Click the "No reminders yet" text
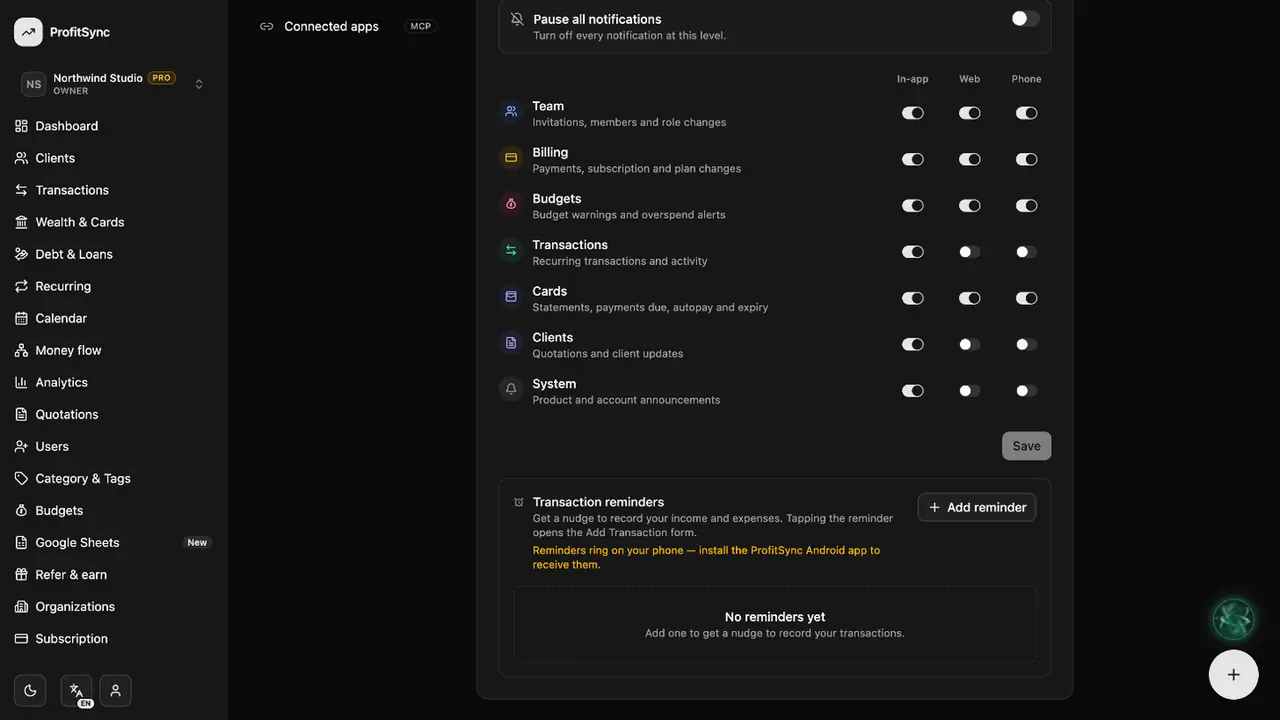This screenshot has height=720, width=1280. (775, 617)
